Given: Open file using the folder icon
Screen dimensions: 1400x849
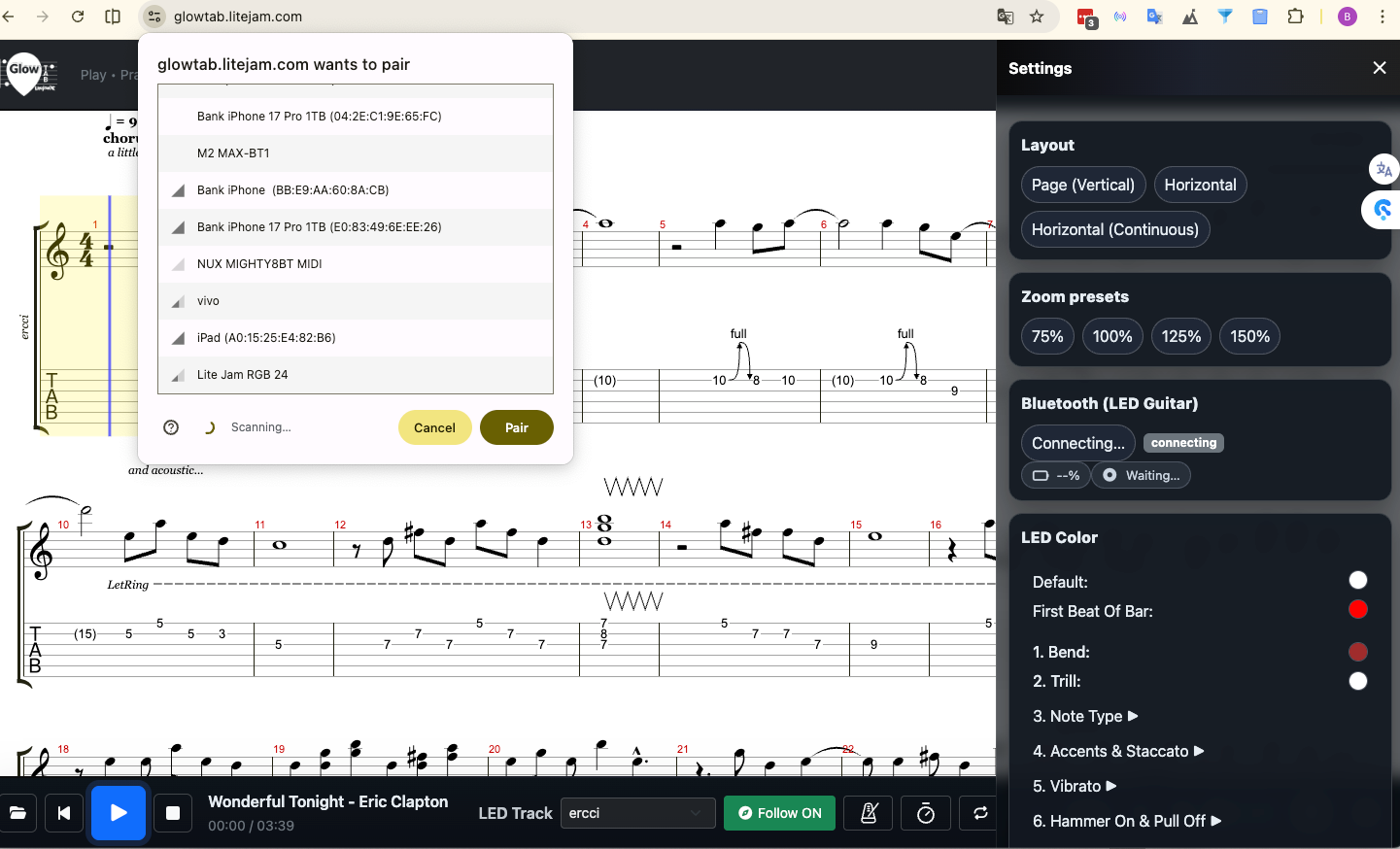Looking at the screenshot, I should pyautogui.click(x=17, y=813).
